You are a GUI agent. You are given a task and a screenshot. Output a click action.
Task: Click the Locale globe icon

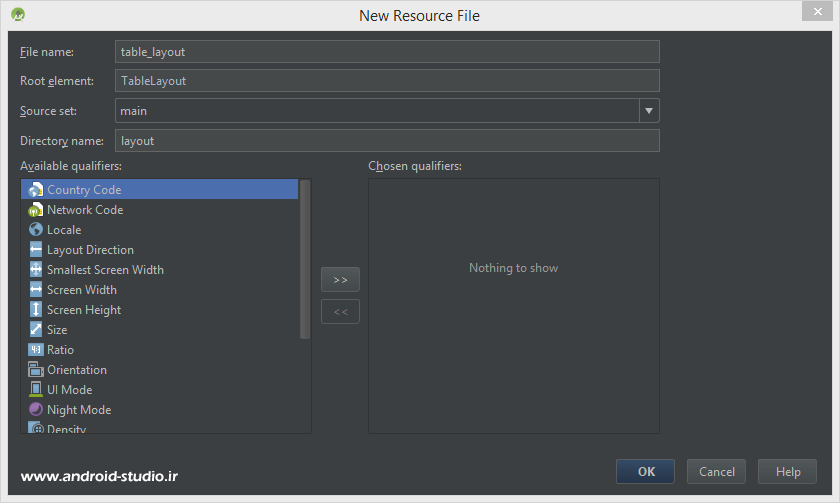(x=35, y=229)
